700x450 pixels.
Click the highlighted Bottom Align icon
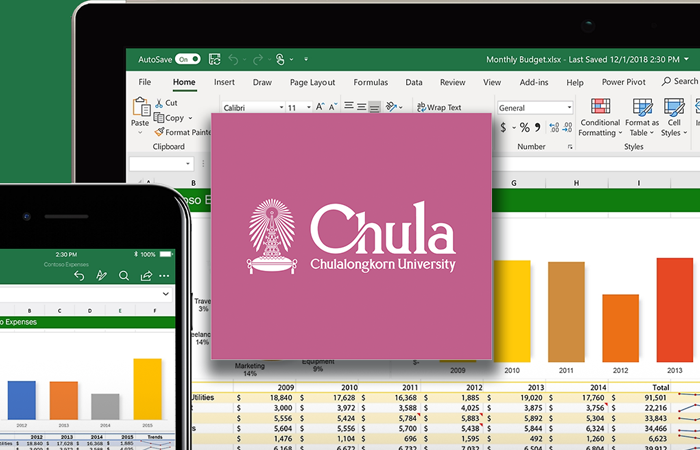(x=375, y=107)
